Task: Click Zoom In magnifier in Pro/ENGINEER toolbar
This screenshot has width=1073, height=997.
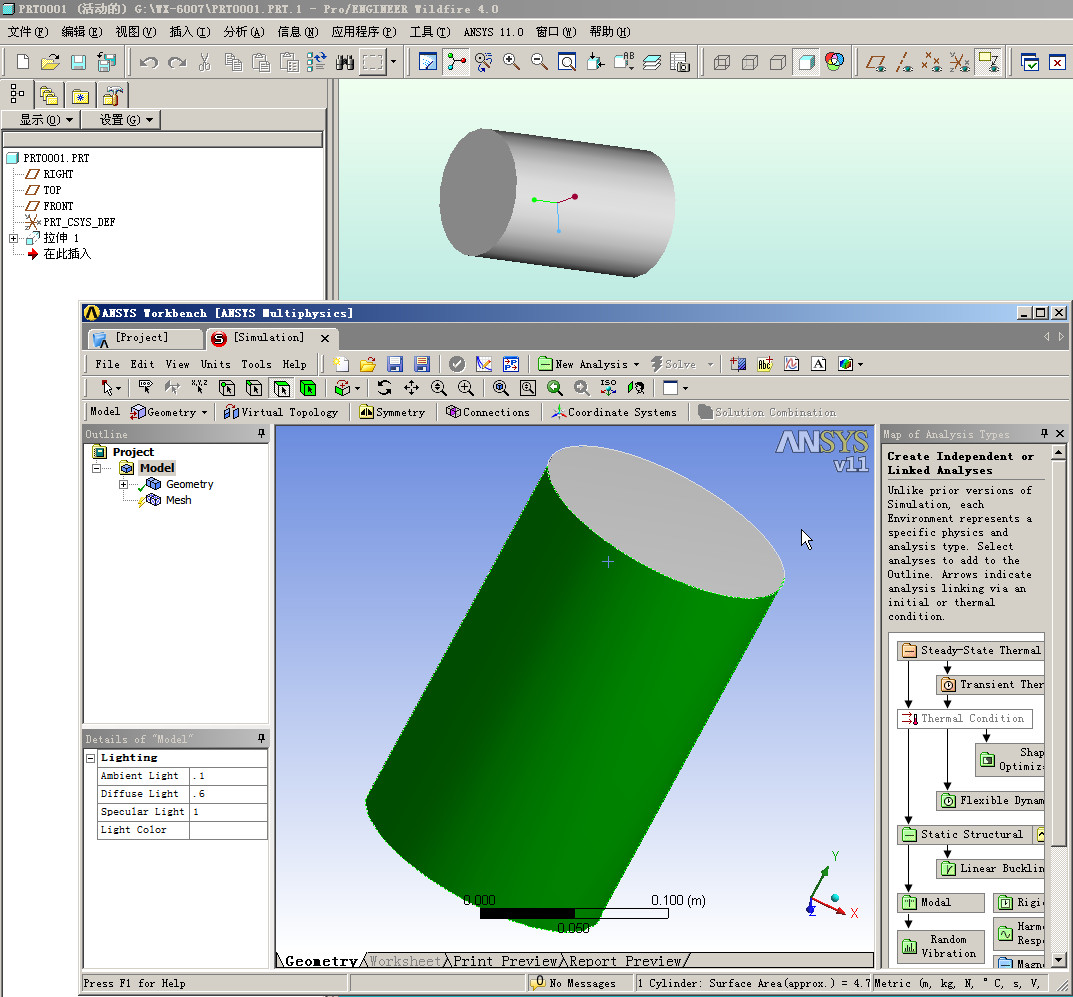Action: (511, 62)
